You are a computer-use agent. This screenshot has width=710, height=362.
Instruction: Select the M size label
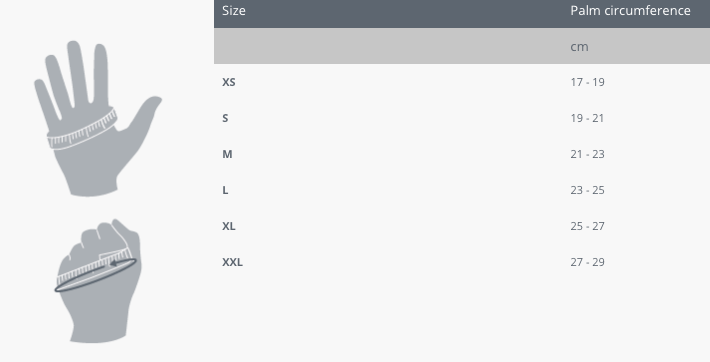click(x=227, y=154)
